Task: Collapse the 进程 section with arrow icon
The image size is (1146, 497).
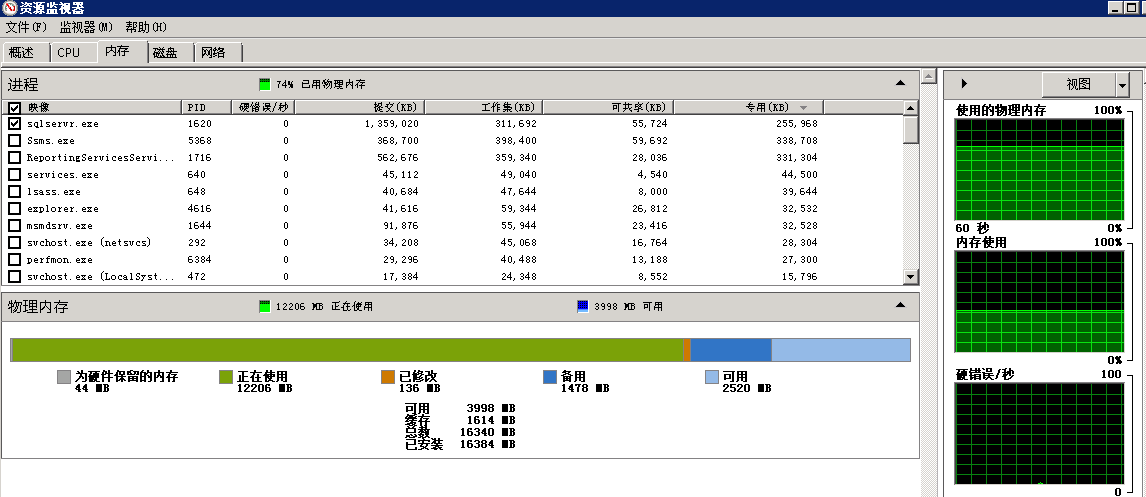Action: click(x=900, y=84)
